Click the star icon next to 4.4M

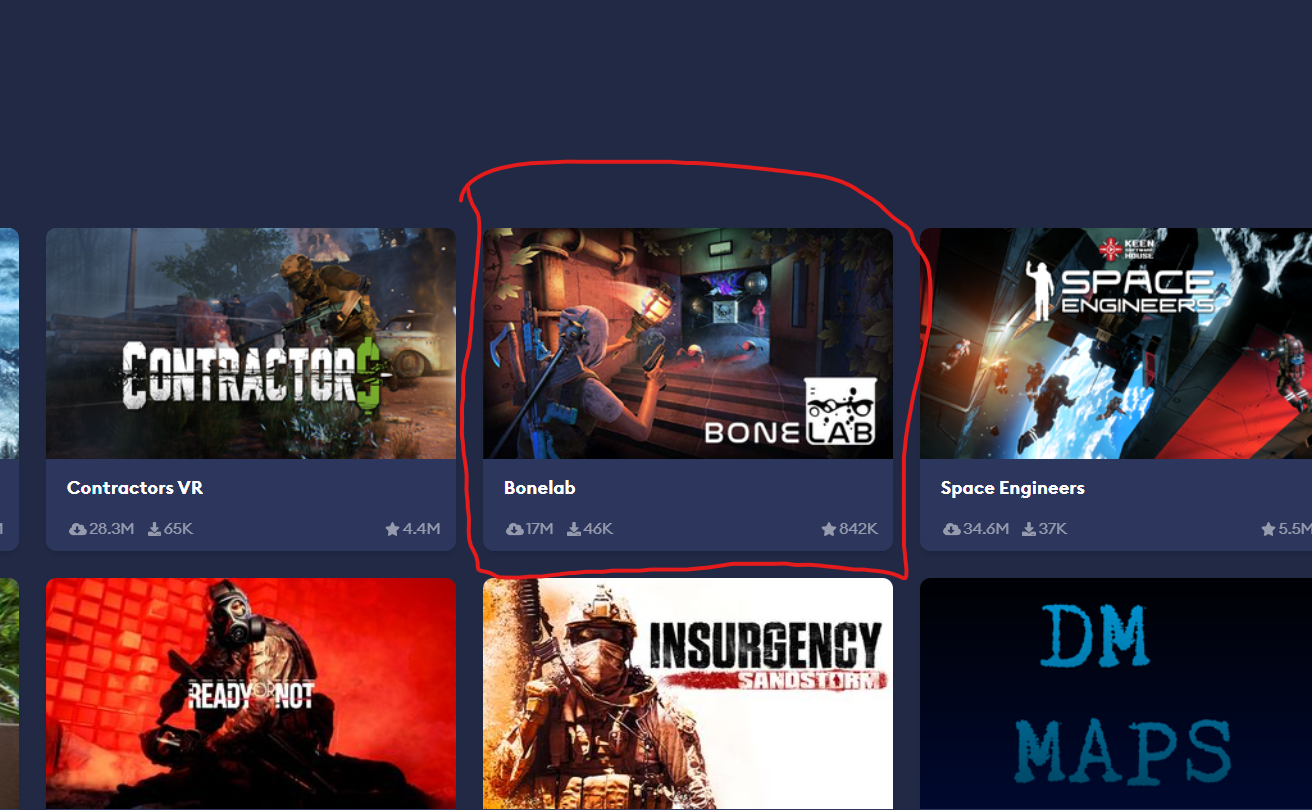coord(392,529)
